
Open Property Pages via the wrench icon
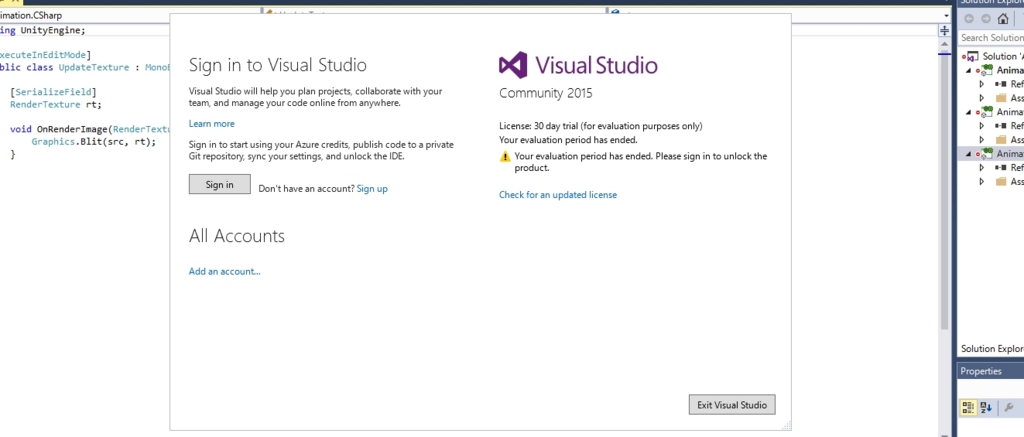coord(1010,407)
